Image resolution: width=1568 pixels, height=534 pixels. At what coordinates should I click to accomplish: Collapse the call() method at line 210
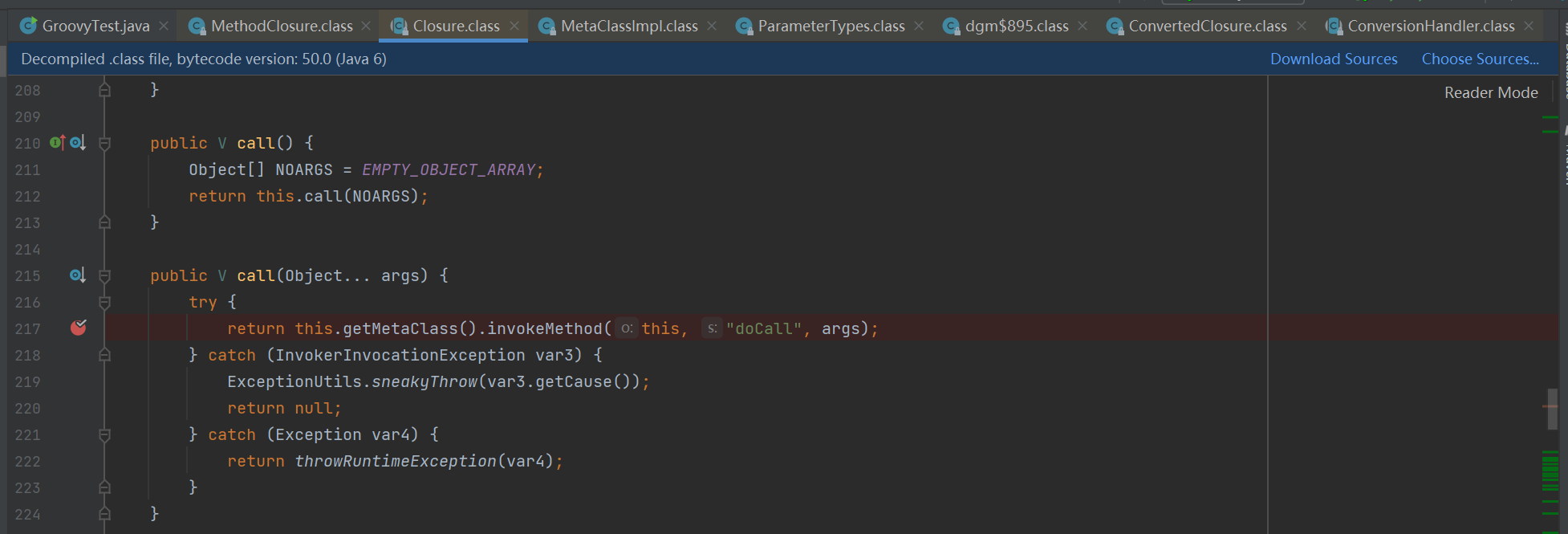[104, 144]
